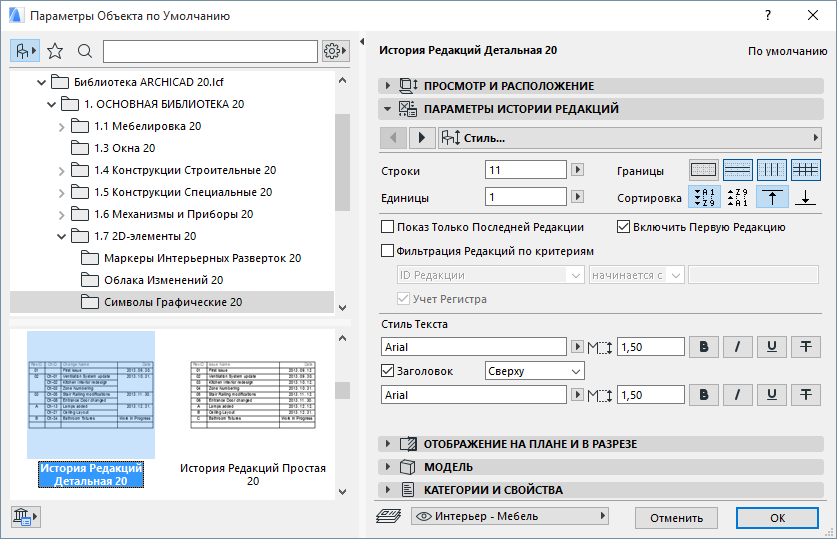Toggle underline for main text style

[772, 347]
